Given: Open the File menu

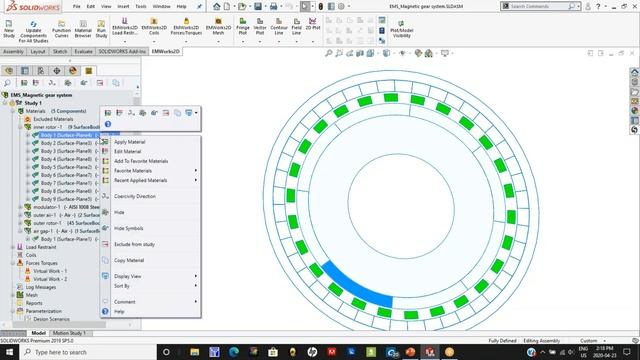Looking at the screenshot, I should (x=77, y=7).
